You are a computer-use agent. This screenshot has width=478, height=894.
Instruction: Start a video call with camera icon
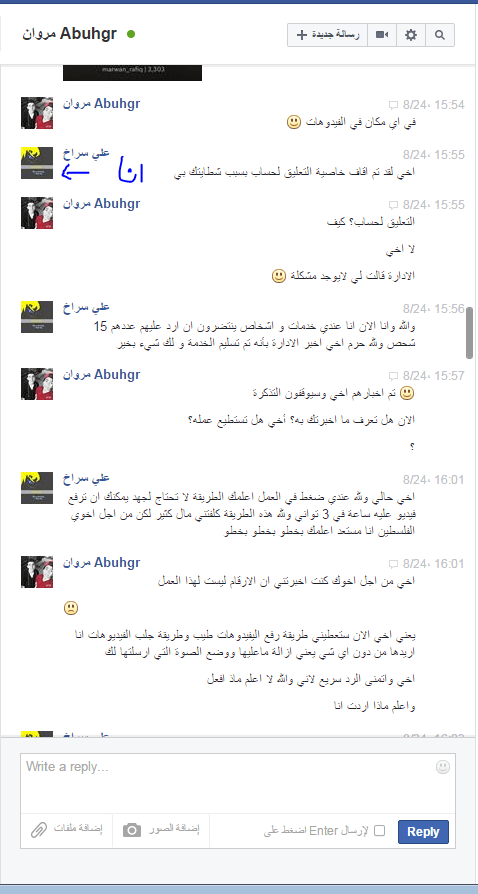click(382, 35)
